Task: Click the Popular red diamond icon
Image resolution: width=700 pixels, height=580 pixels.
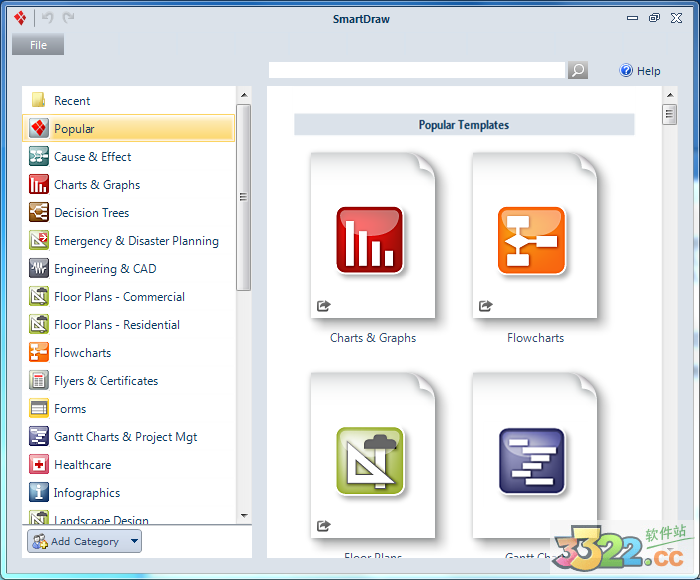Action: [x=39, y=128]
